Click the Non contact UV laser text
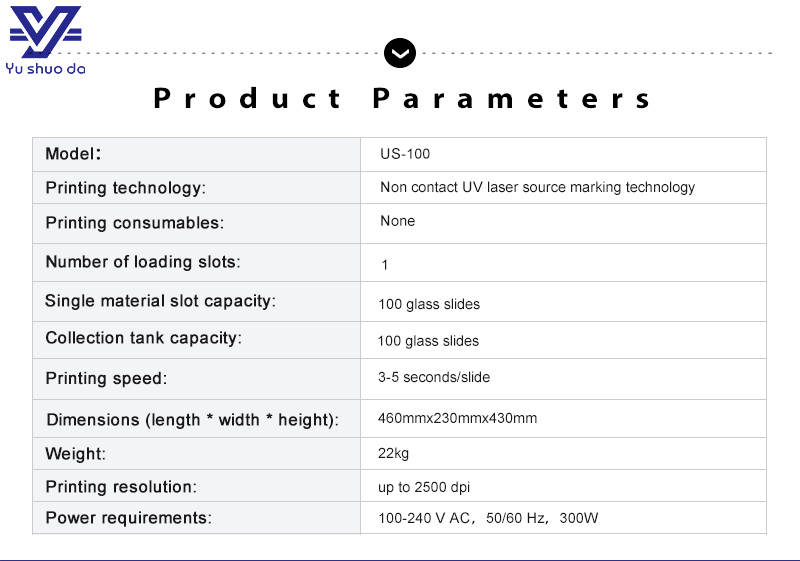 (537, 187)
